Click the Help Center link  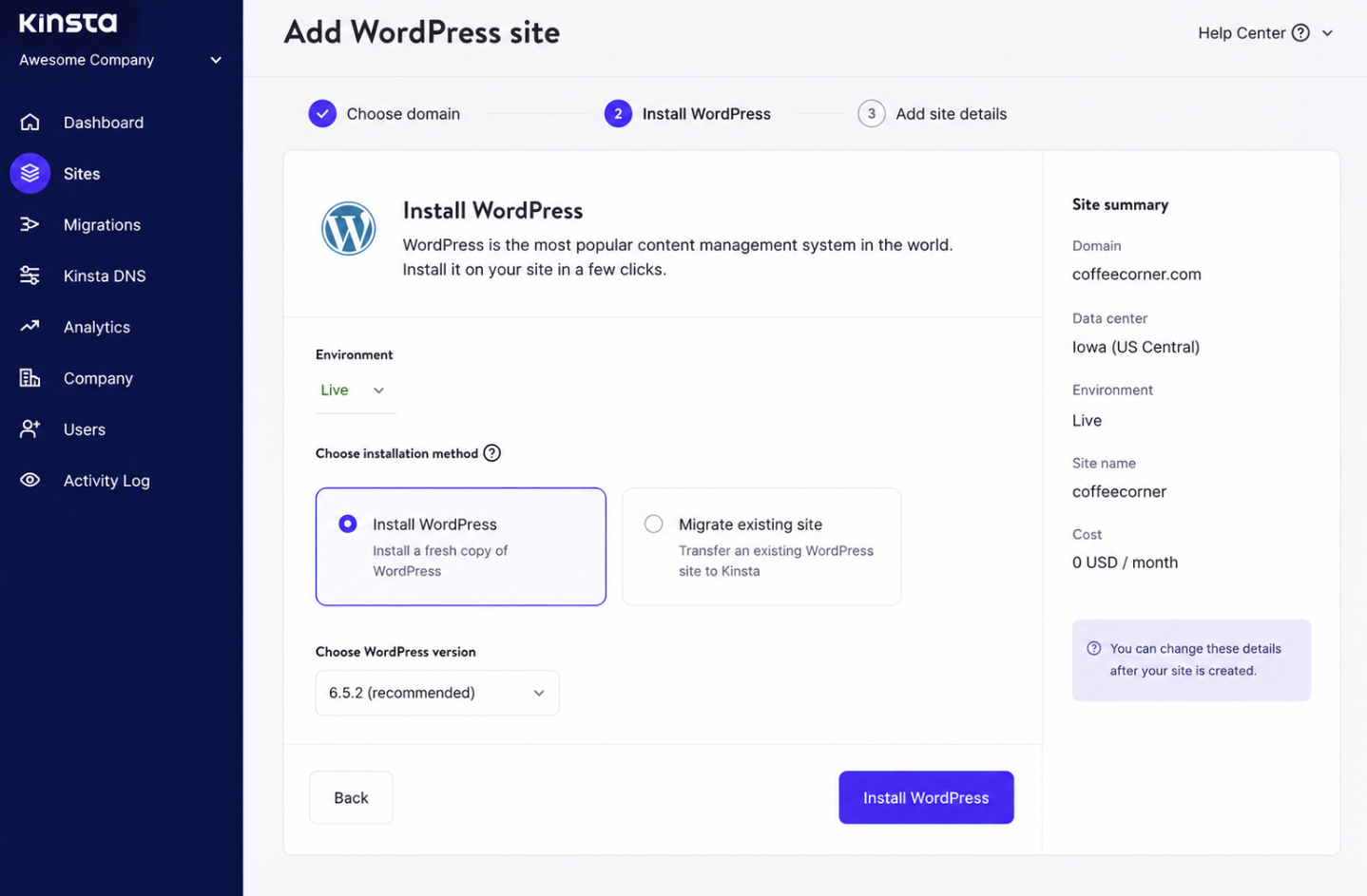(1242, 32)
